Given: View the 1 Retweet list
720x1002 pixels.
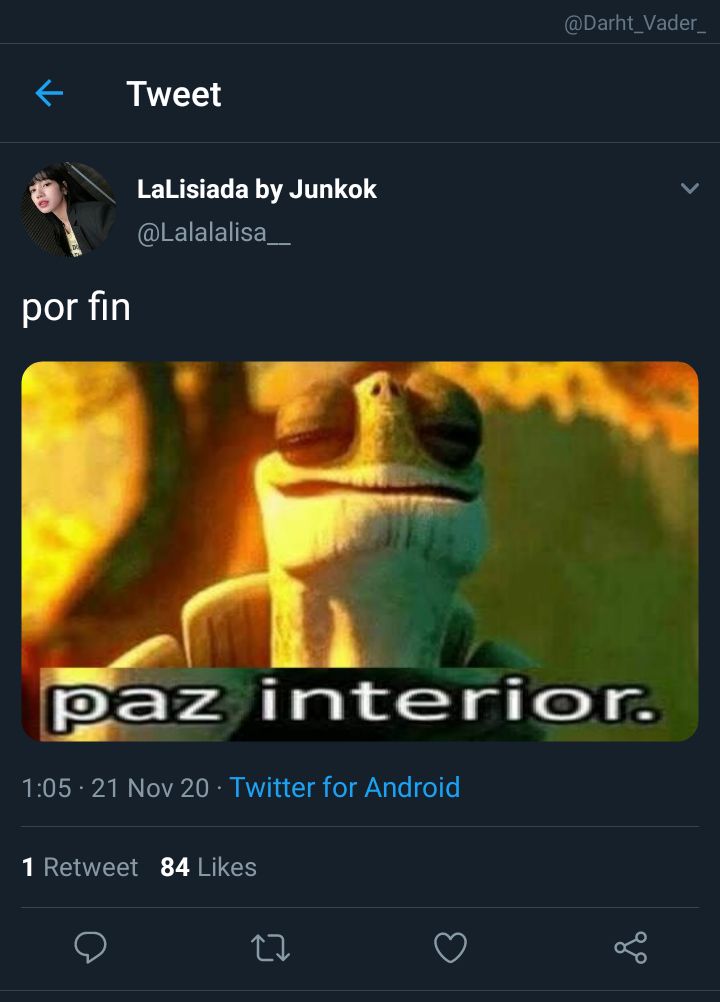Looking at the screenshot, I should coord(80,867).
